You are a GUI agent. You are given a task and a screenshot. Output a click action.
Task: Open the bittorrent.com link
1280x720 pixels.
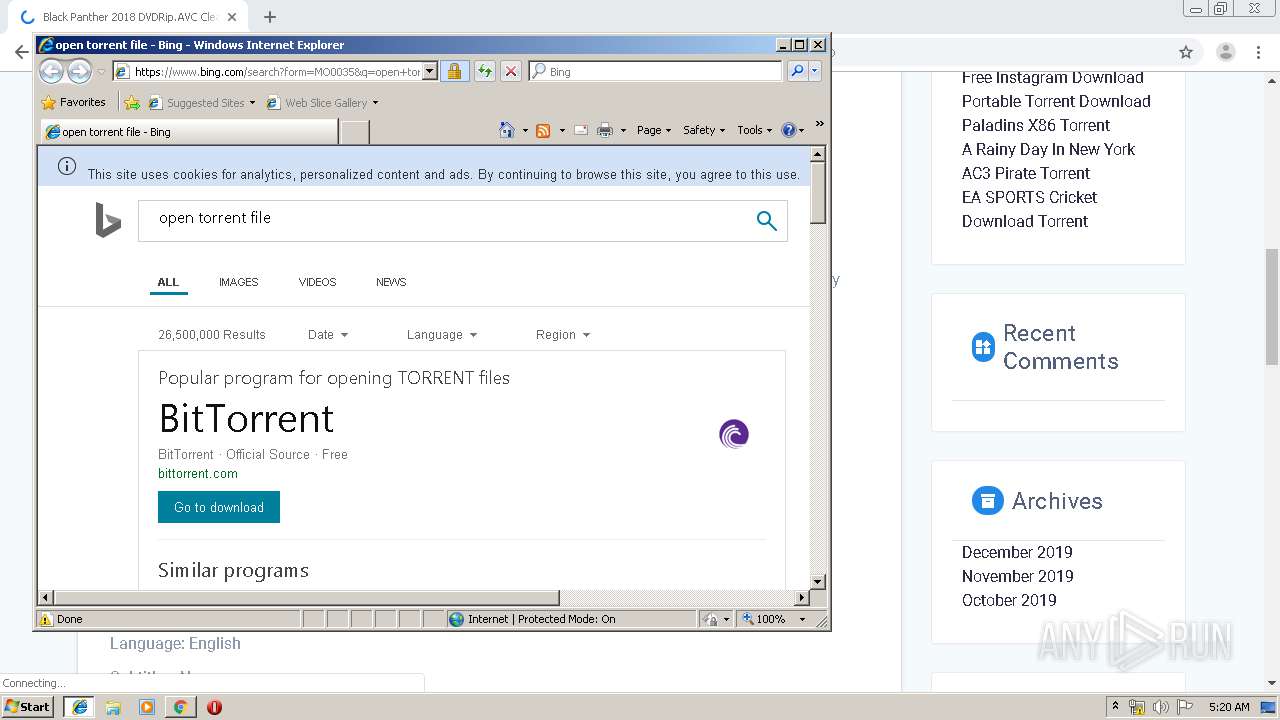pos(198,474)
